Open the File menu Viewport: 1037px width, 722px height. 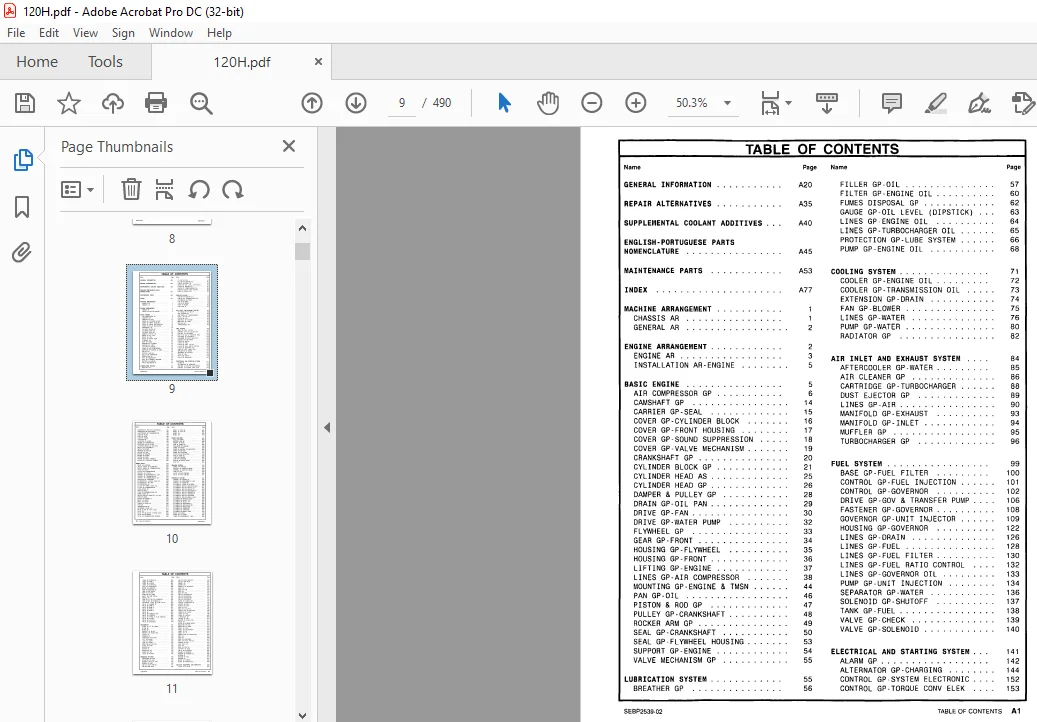coord(16,33)
